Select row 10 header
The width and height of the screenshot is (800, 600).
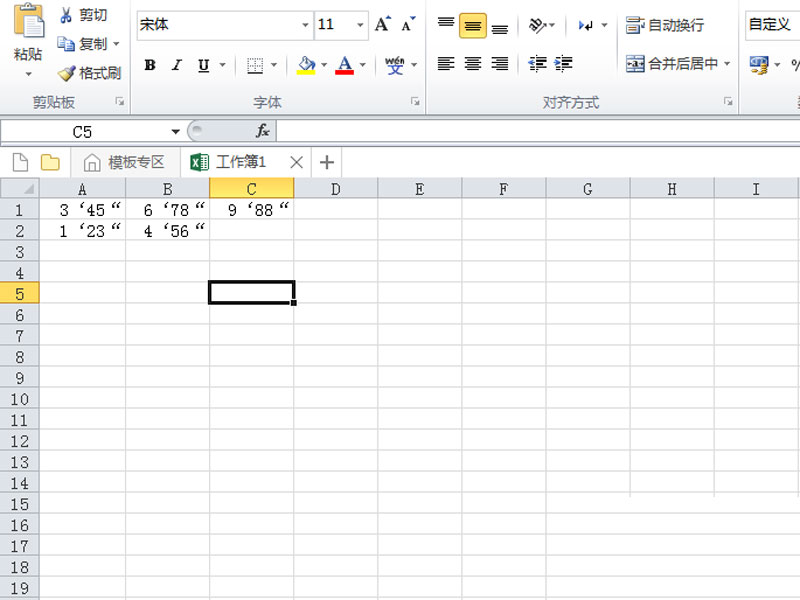coord(19,399)
